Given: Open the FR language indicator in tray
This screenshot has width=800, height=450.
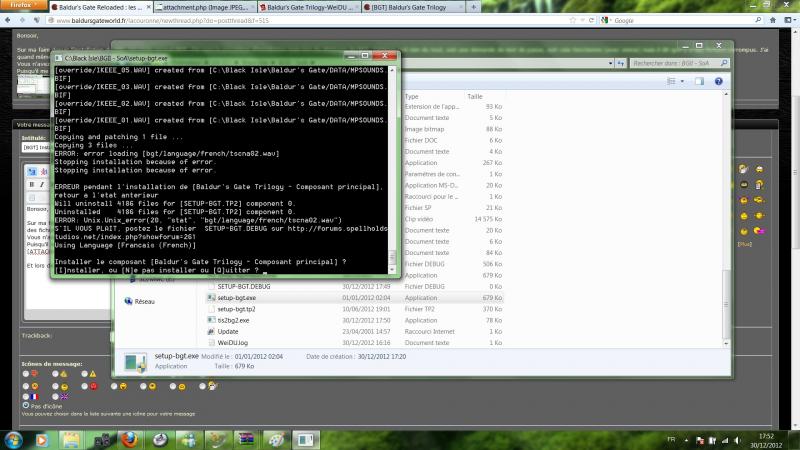Looking at the screenshot, I should 671,439.
